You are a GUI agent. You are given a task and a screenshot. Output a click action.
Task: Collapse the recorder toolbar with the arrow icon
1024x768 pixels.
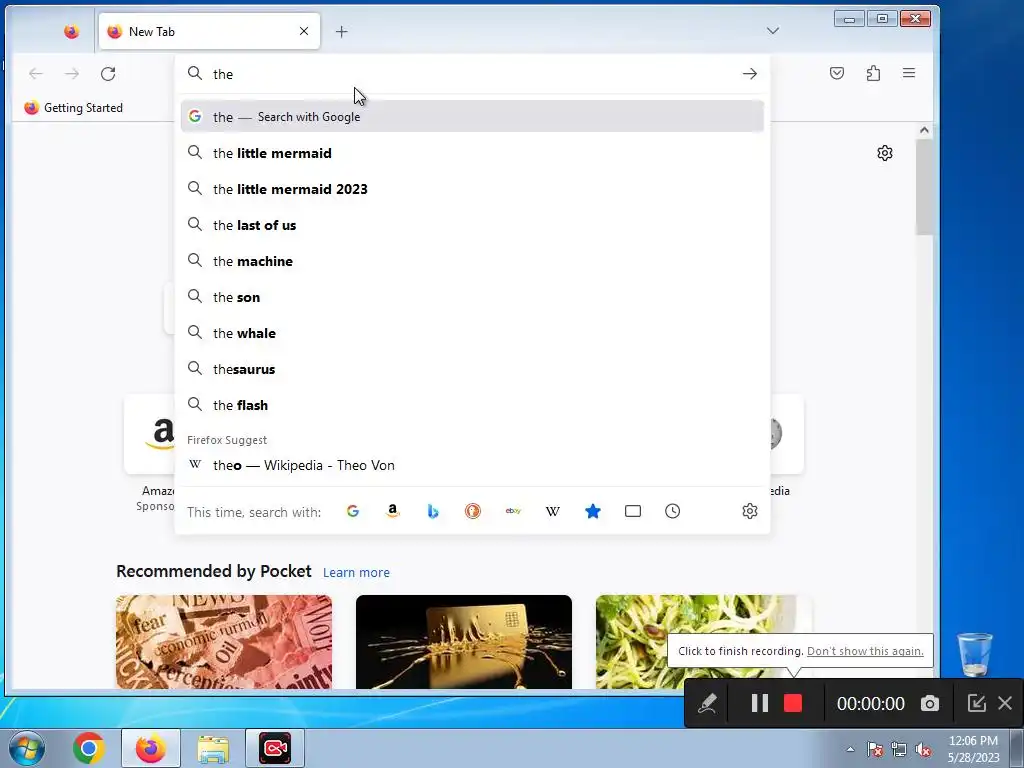pyautogui.click(x=976, y=703)
